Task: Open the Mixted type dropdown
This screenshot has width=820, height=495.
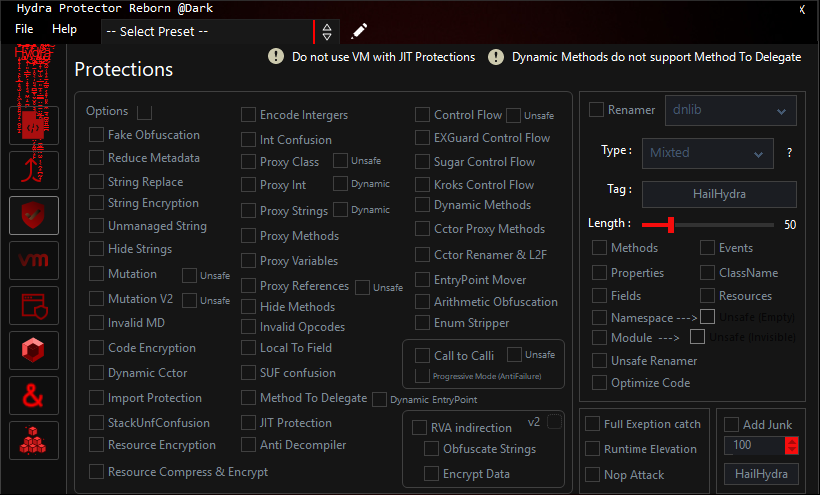Action: tap(706, 153)
